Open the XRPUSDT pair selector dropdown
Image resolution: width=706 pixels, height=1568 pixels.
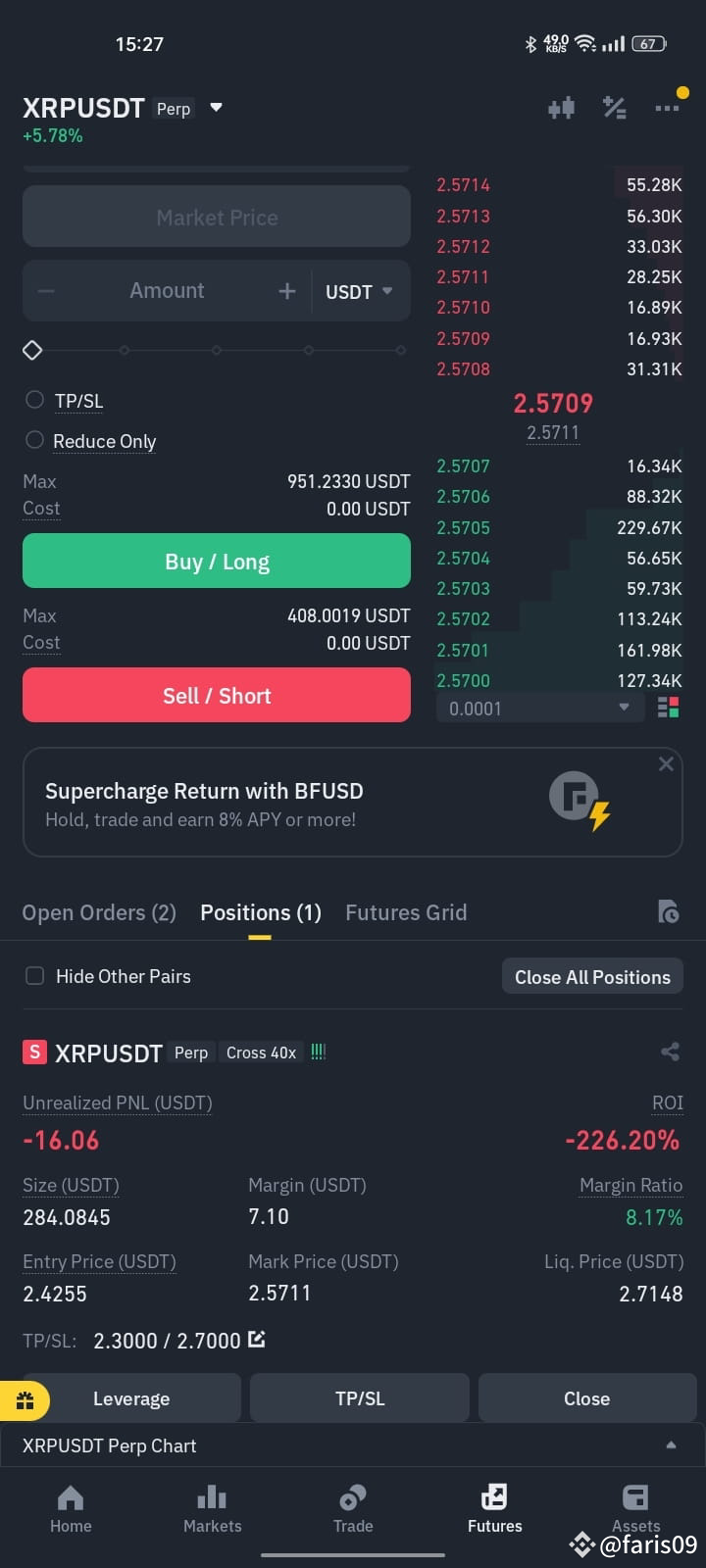coord(217,108)
